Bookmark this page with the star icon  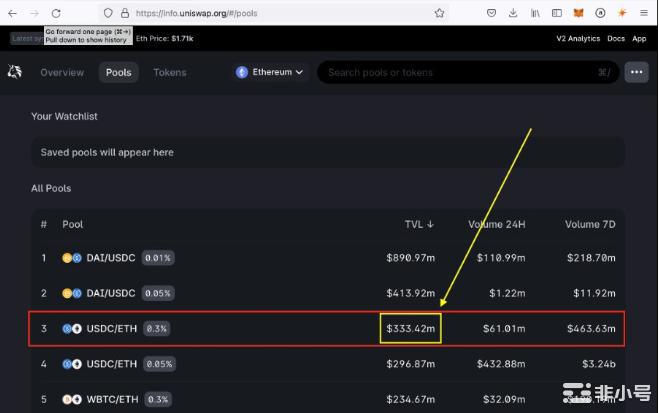click(x=439, y=13)
